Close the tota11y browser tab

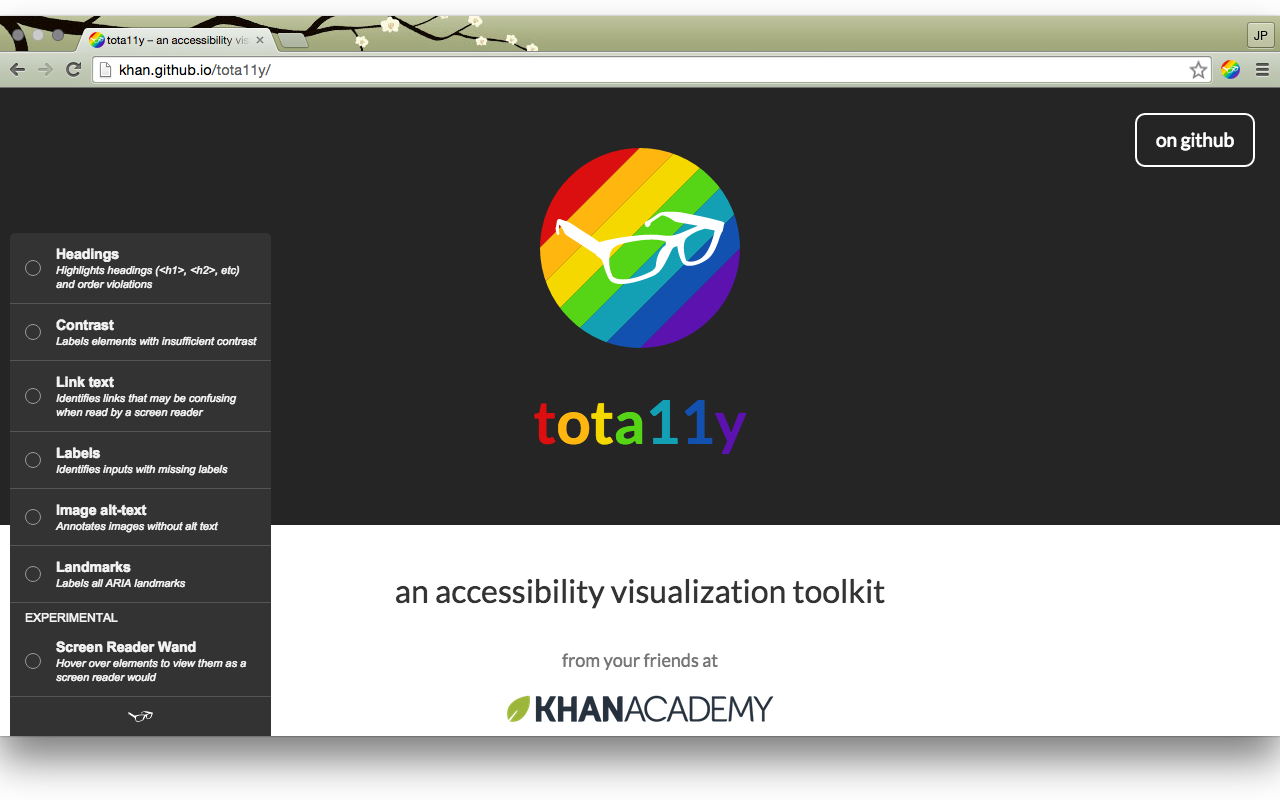coord(260,40)
